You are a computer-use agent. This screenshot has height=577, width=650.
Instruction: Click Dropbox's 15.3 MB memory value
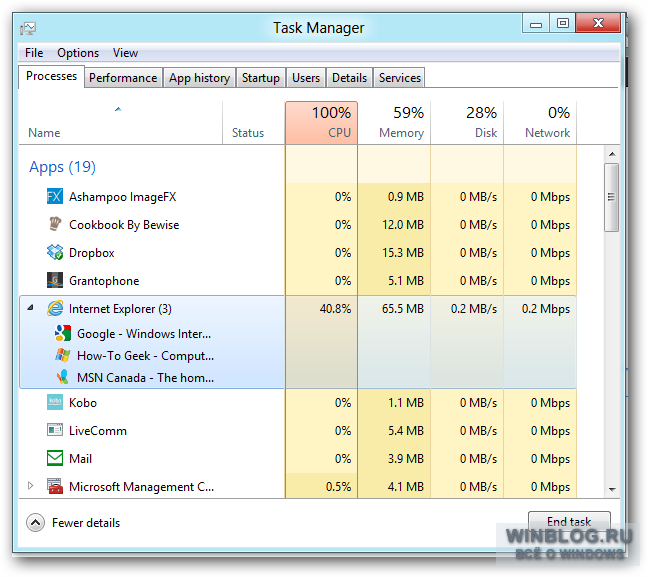pos(403,253)
